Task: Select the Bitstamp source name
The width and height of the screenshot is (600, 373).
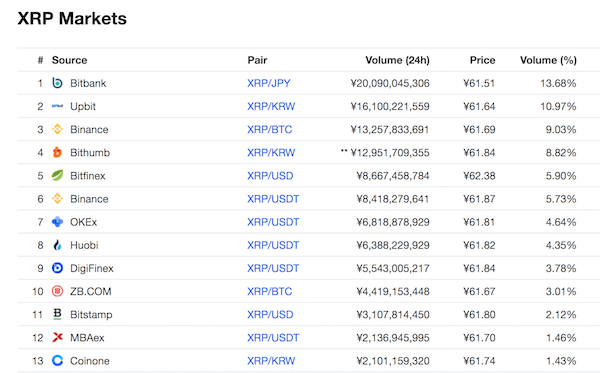Action: click(91, 315)
